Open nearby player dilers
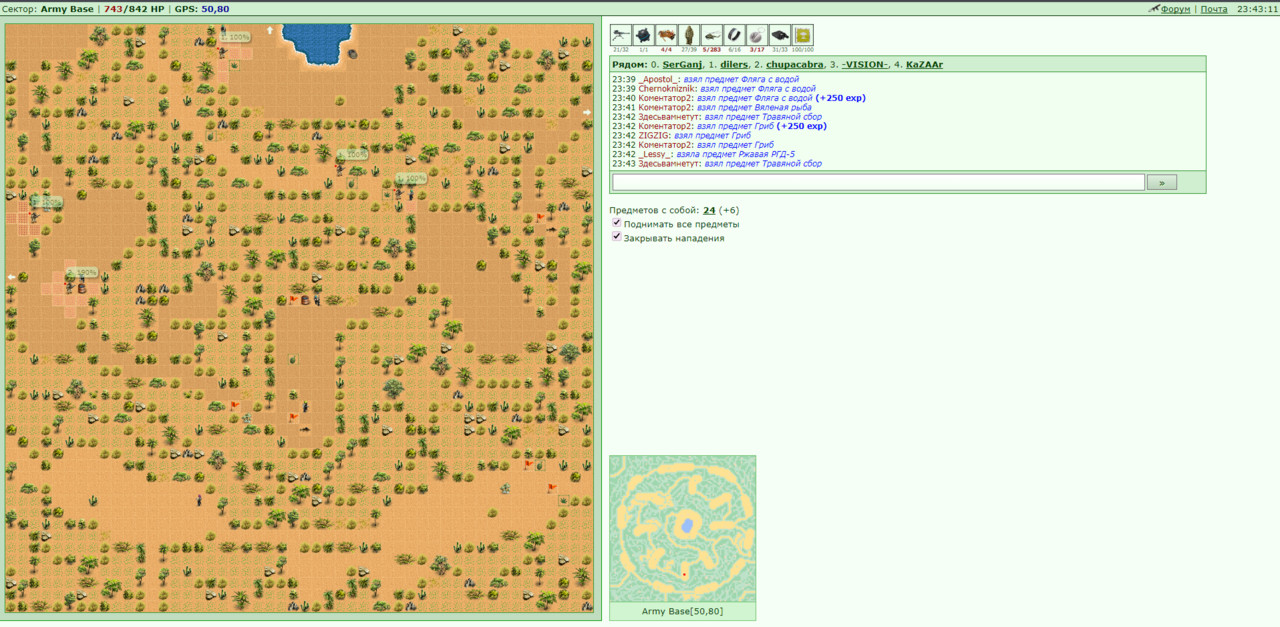 734,64
